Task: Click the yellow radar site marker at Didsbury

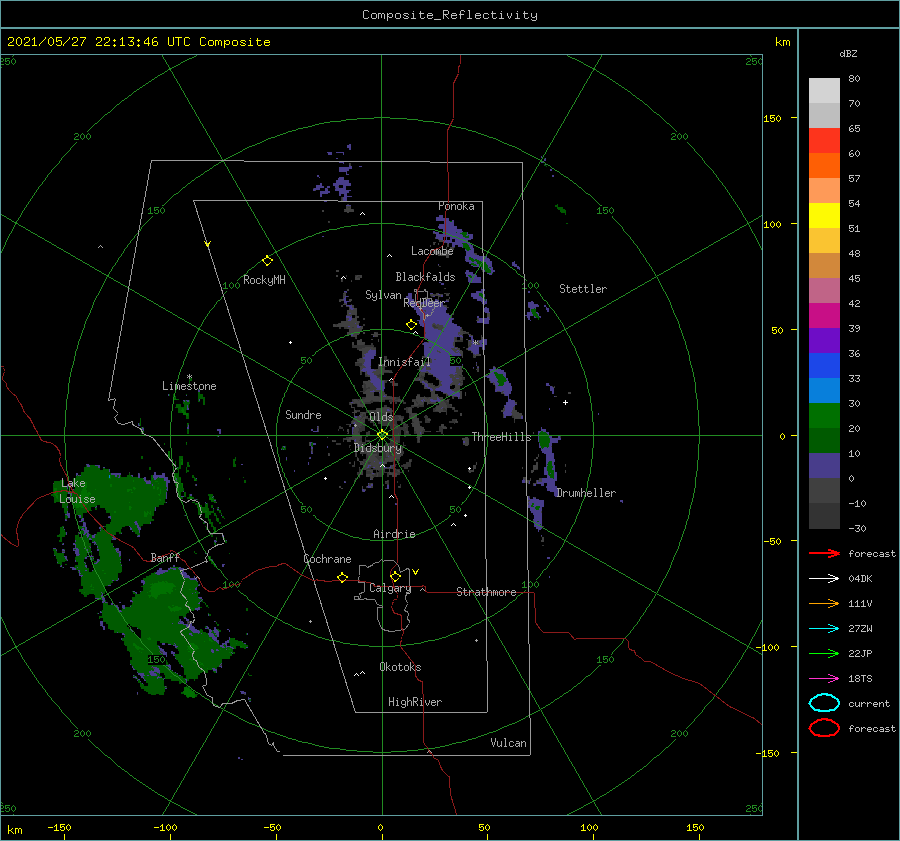Action: tap(382, 435)
